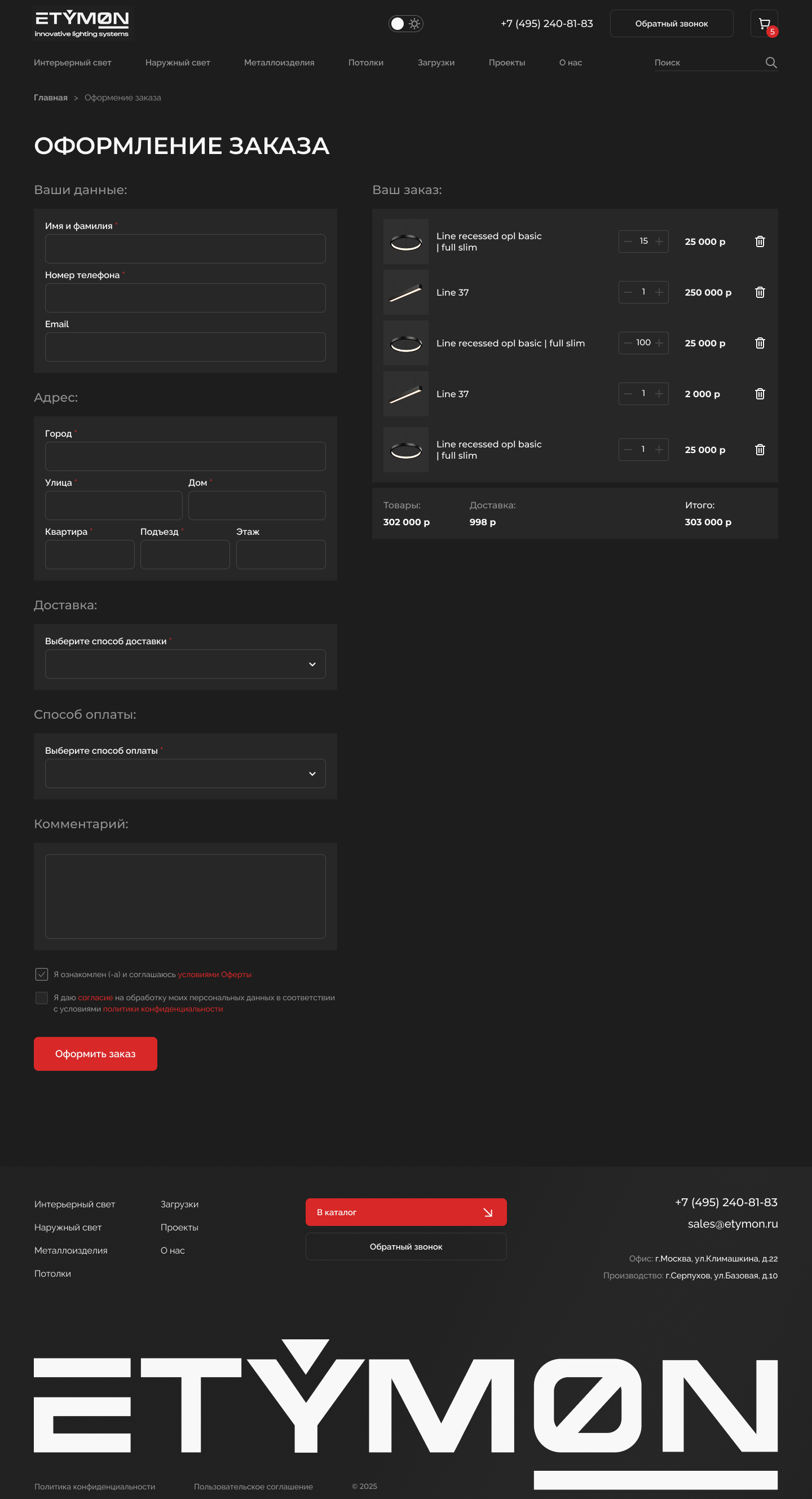Open the delivery method dropdown
The height and width of the screenshot is (1499, 812).
185,664
